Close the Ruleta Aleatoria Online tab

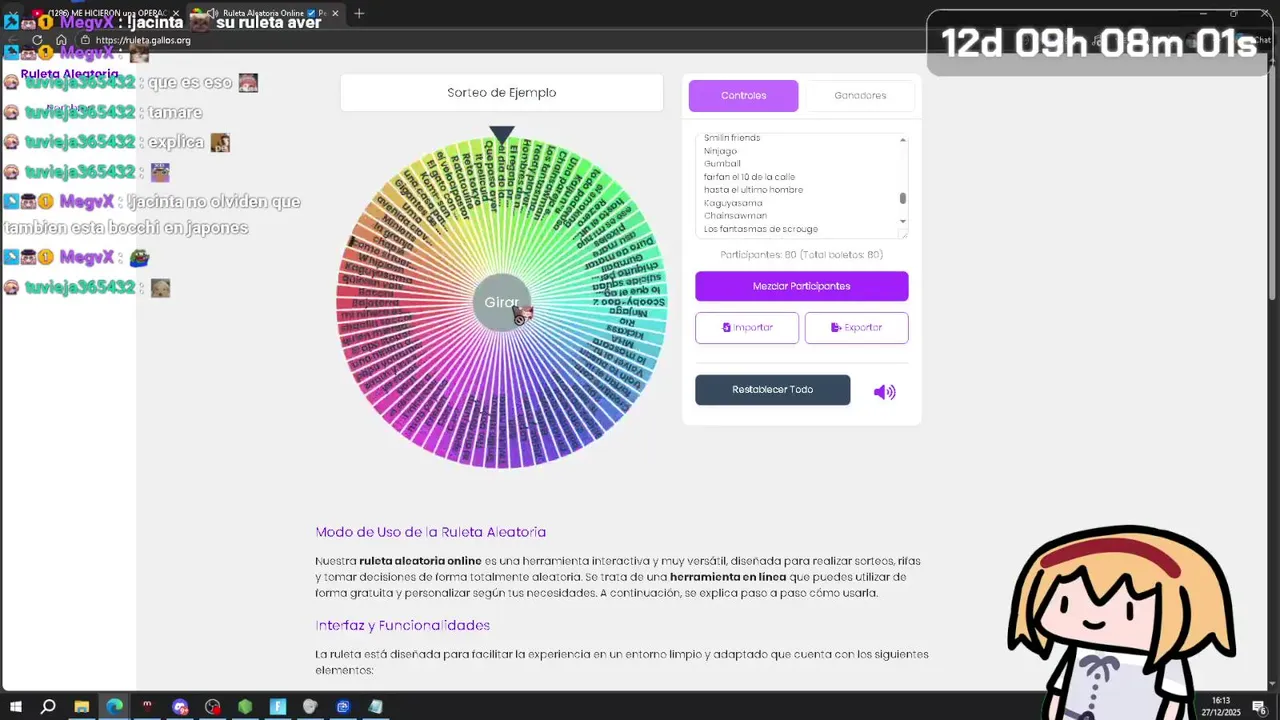[x=335, y=13]
